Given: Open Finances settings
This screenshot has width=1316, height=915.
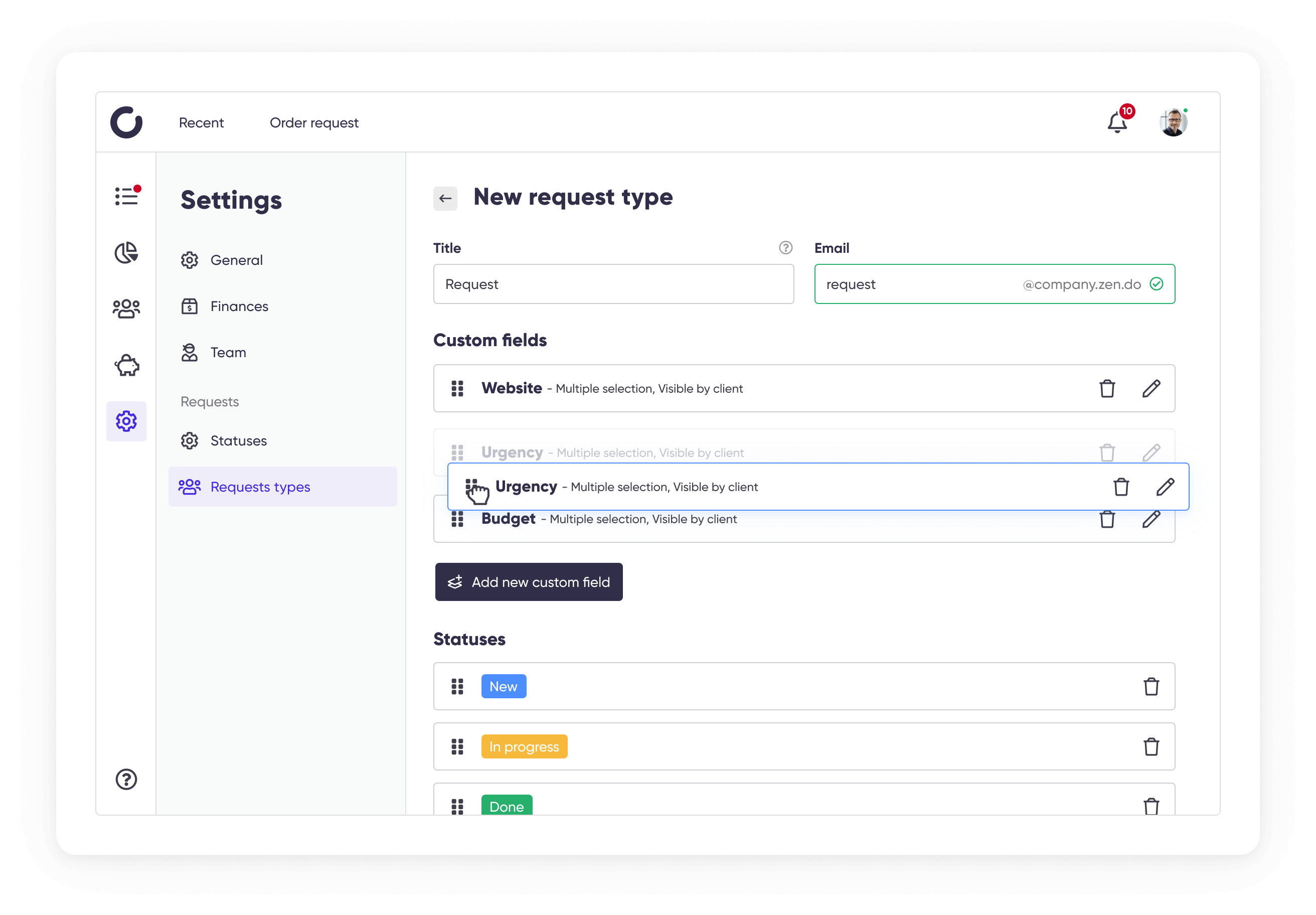Looking at the screenshot, I should click(x=225, y=306).
